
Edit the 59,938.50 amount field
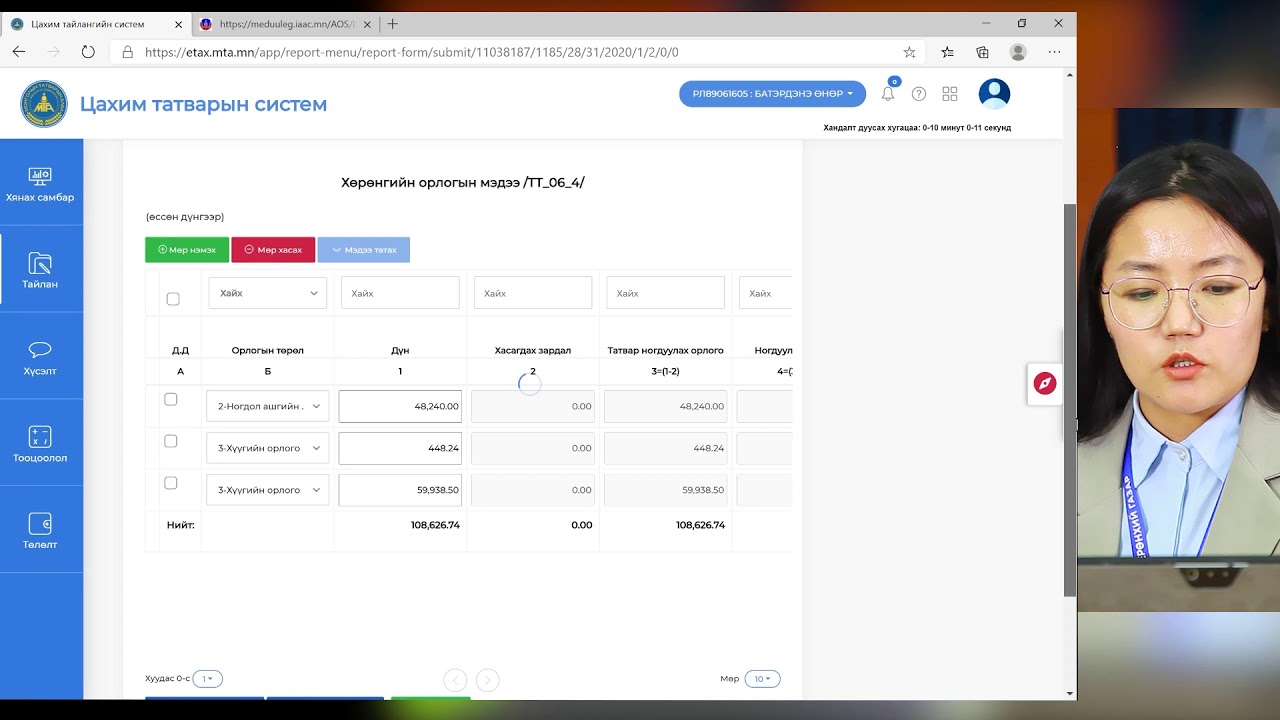point(400,490)
